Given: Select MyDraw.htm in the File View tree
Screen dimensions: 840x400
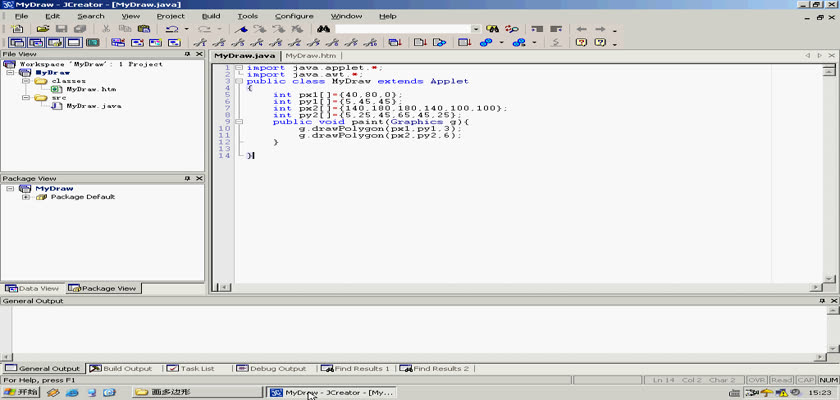Looking at the screenshot, I should pyautogui.click(x=91, y=89).
